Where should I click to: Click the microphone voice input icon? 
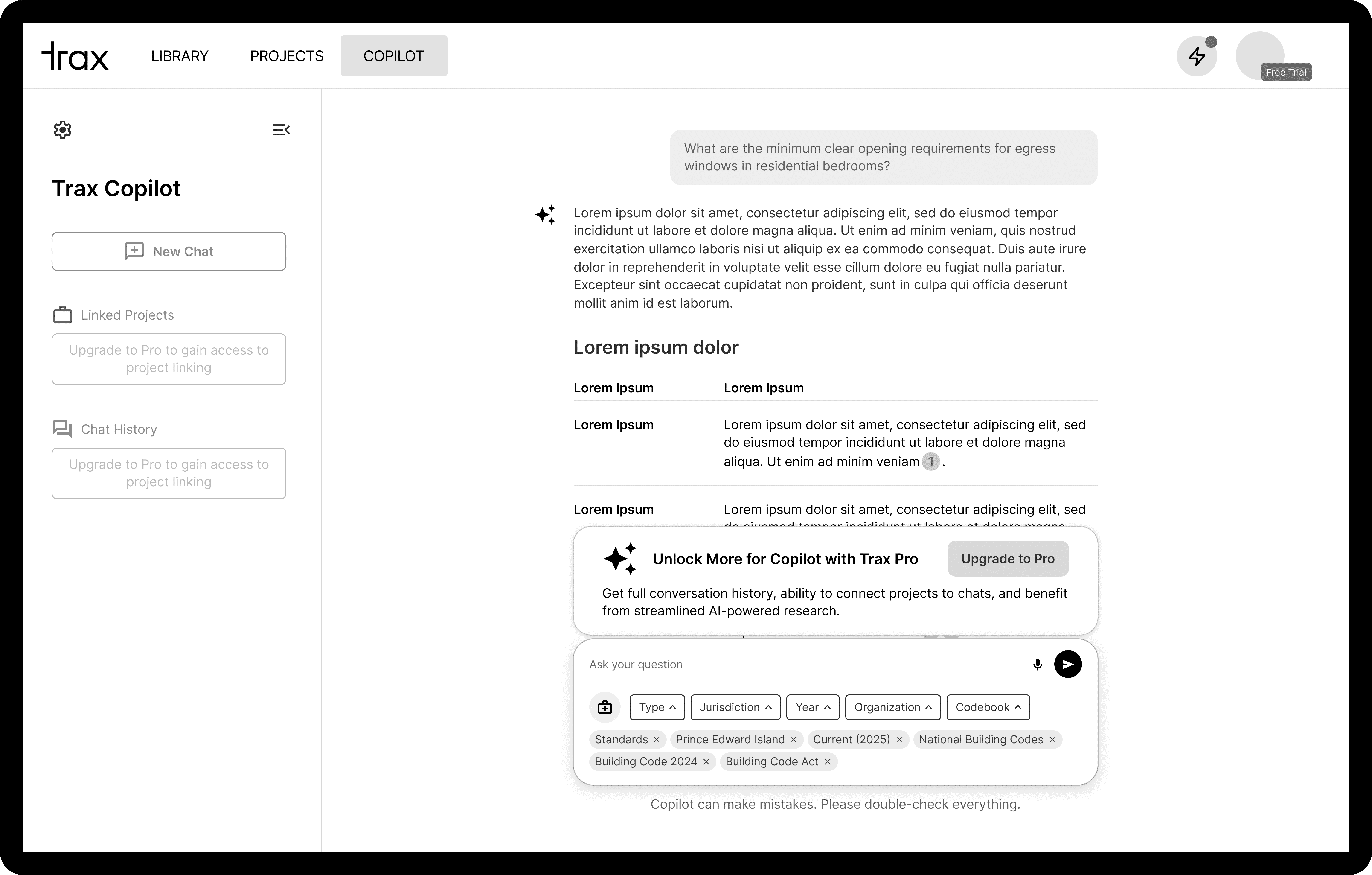[x=1038, y=665]
